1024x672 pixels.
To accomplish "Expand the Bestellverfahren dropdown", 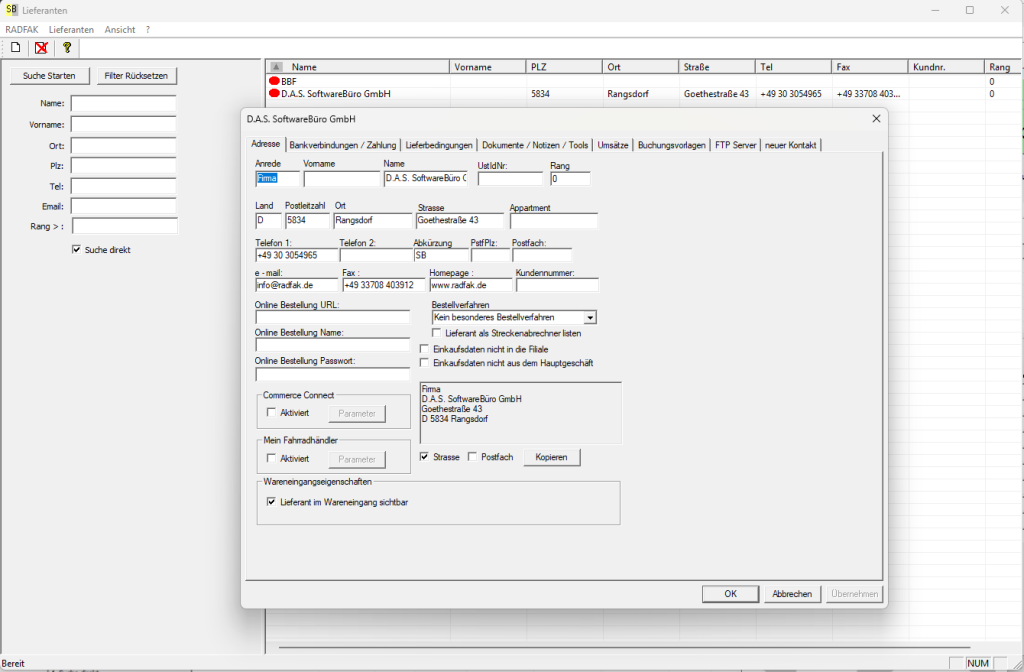I will 590,317.
